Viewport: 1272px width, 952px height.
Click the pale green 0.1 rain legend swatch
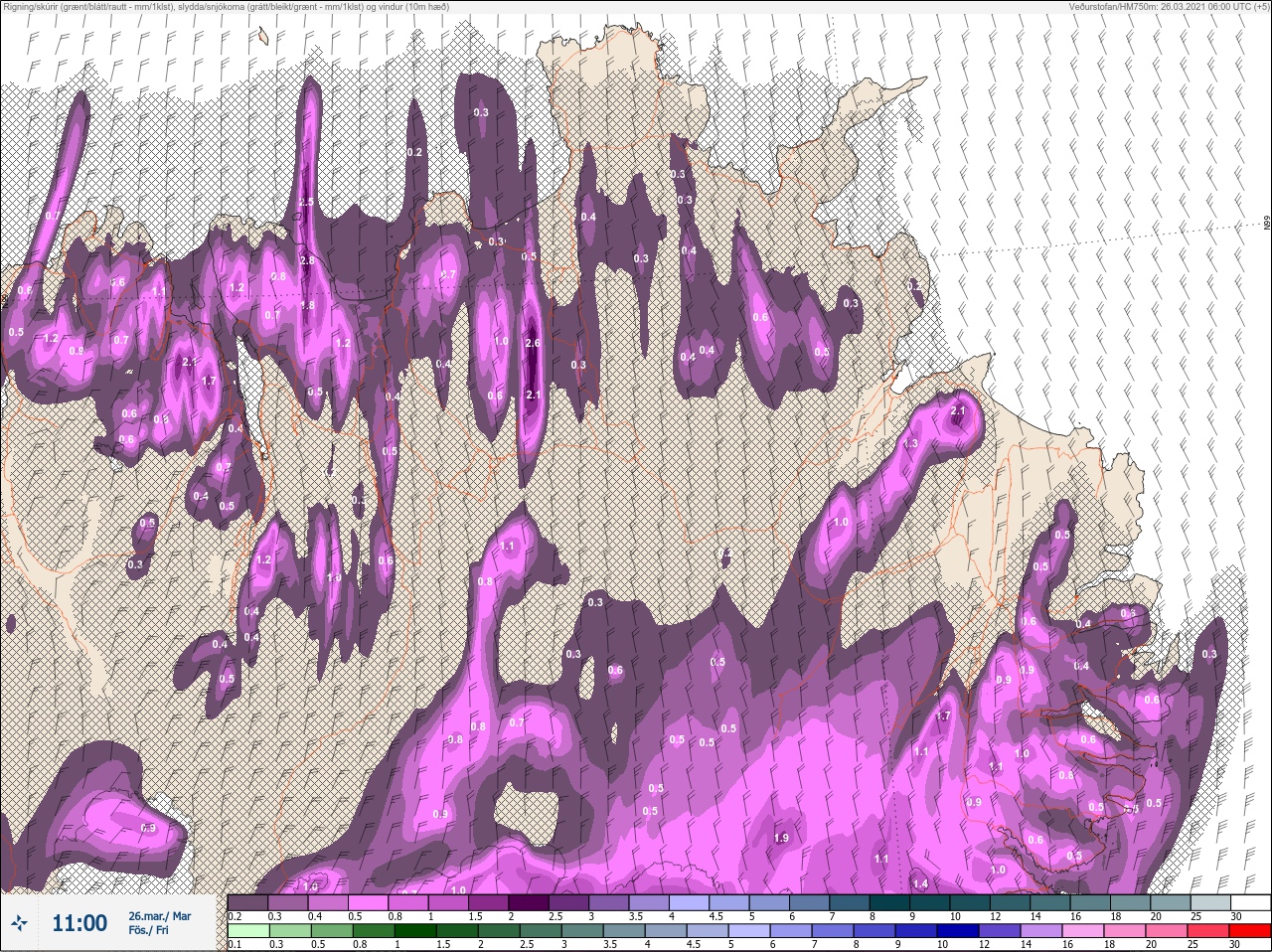pyautogui.click(x=247, y=930)
